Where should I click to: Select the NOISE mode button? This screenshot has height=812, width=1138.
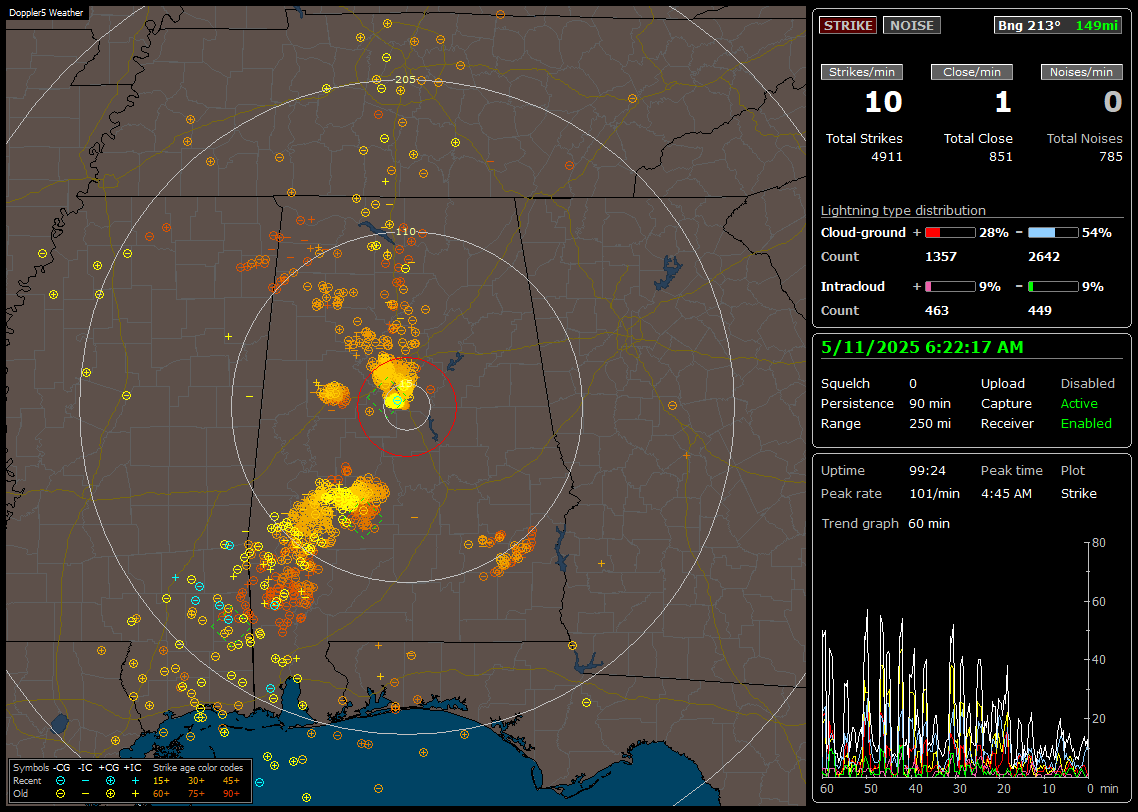pos(912,25)
